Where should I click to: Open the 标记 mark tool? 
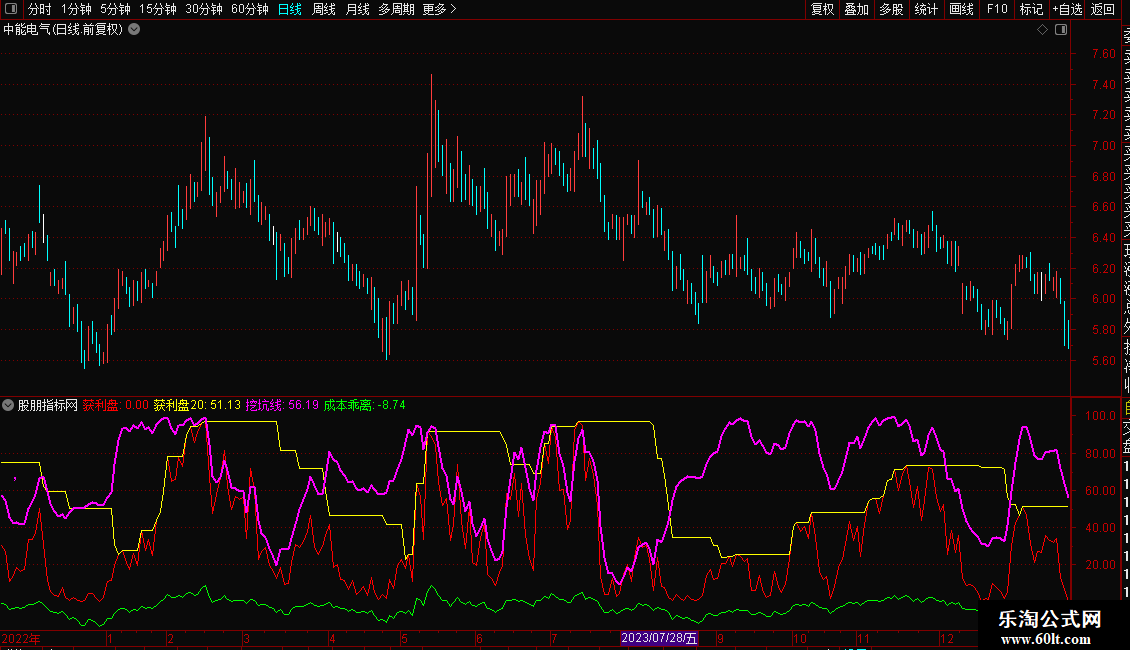pos(1031,9)
